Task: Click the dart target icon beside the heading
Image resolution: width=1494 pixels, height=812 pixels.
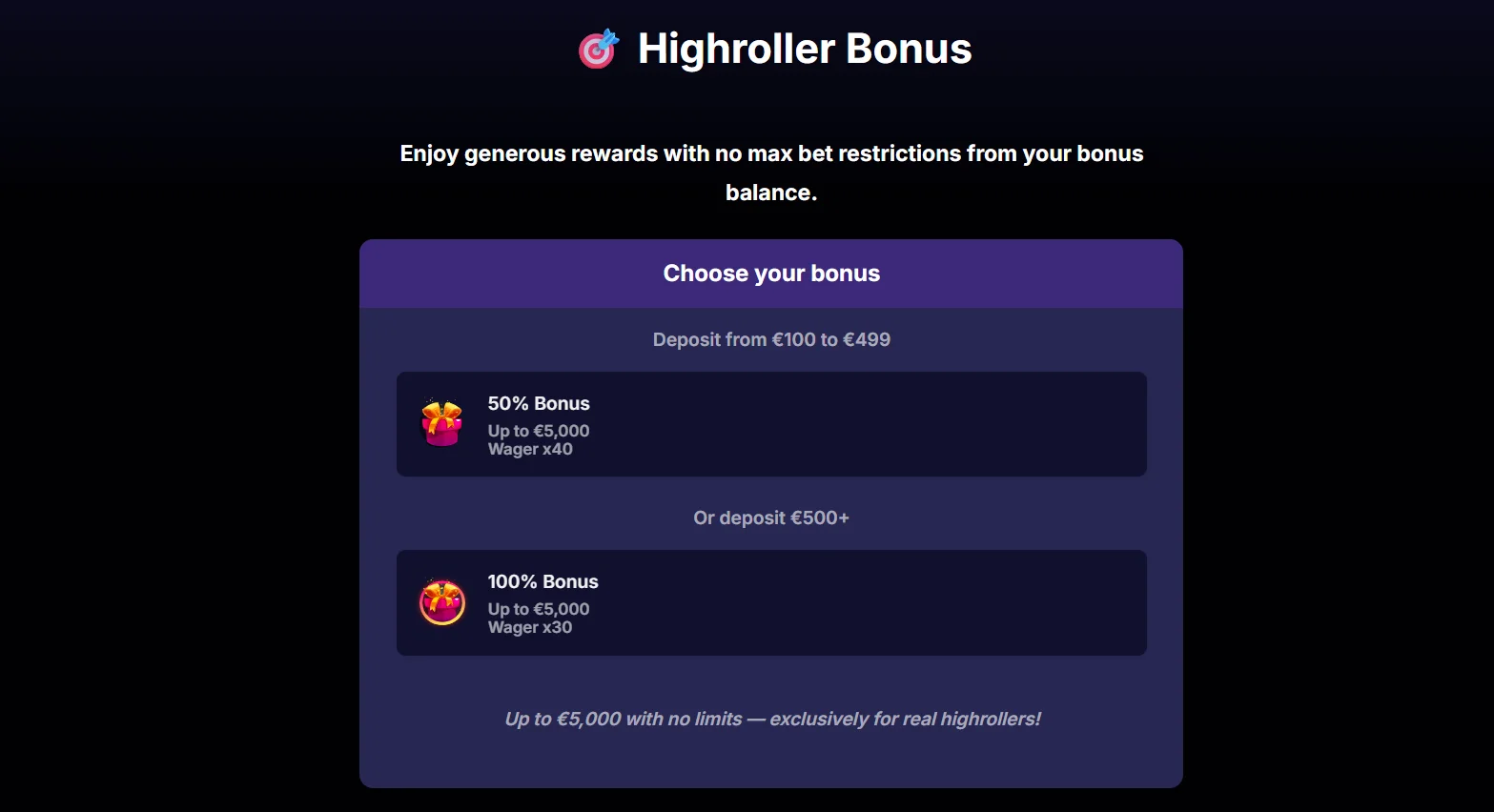Action: [599, 50]
